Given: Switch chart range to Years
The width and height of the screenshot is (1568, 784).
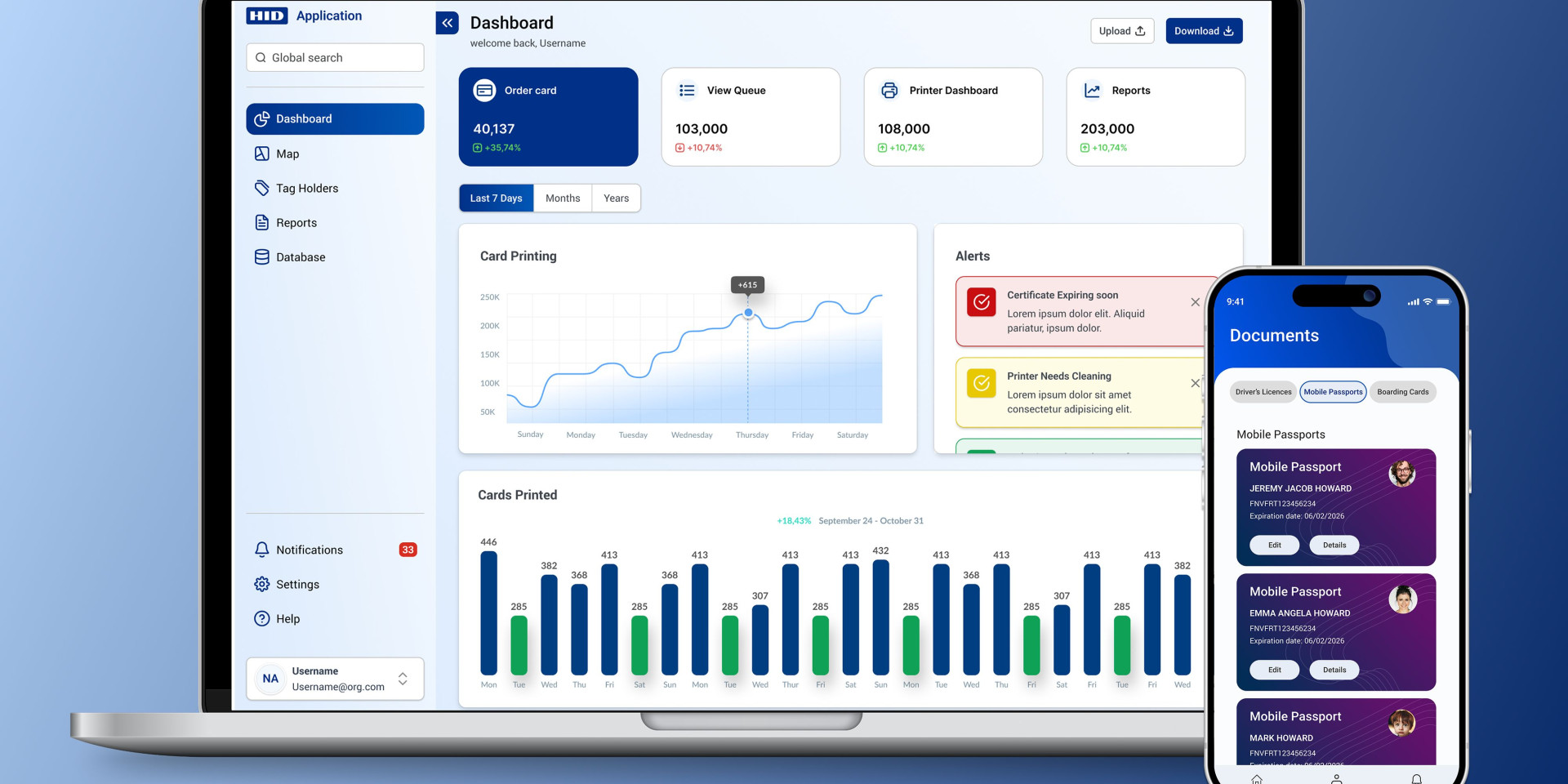Looking at the screenshot, I should click(616, 198).
